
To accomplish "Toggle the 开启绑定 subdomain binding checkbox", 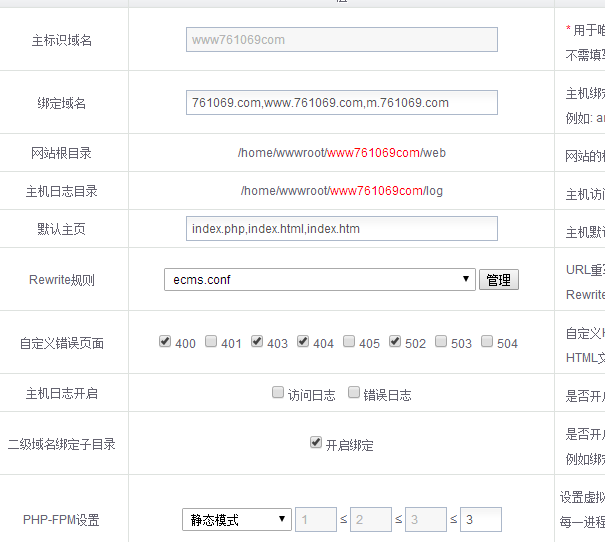I will click(316, 443).
